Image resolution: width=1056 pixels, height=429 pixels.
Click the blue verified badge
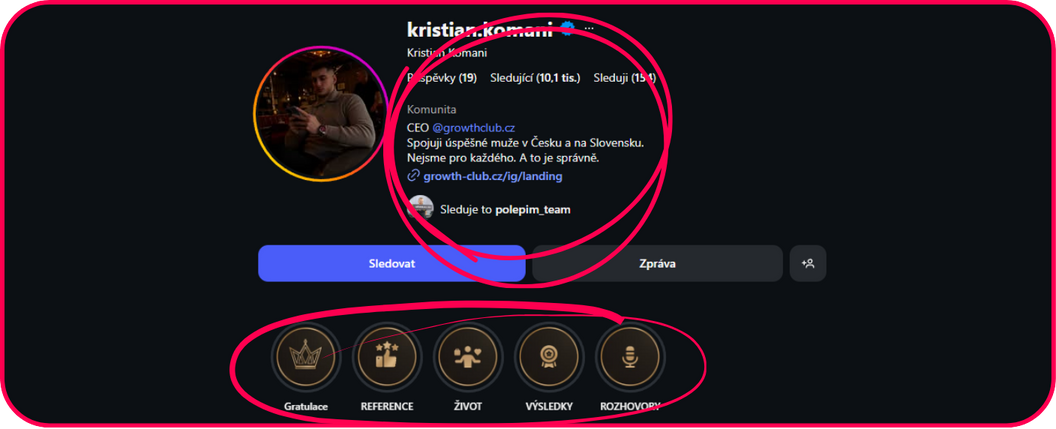pos(568,28)
